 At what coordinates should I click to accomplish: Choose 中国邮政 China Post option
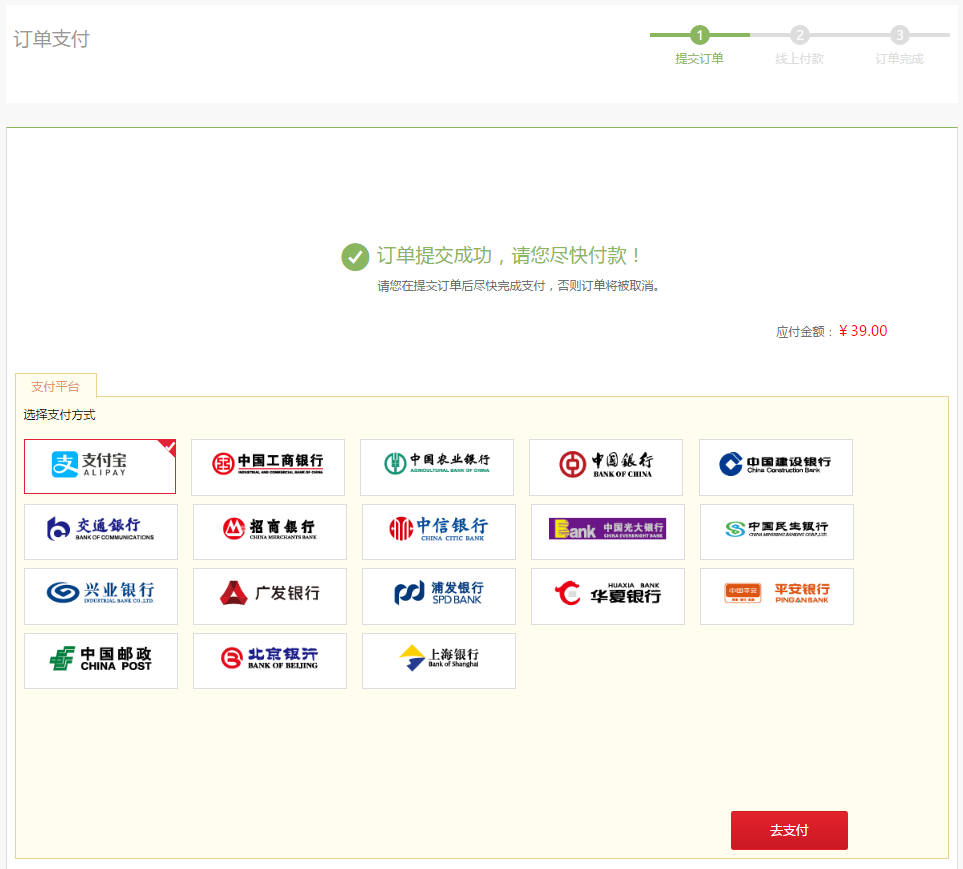[101, 661]
